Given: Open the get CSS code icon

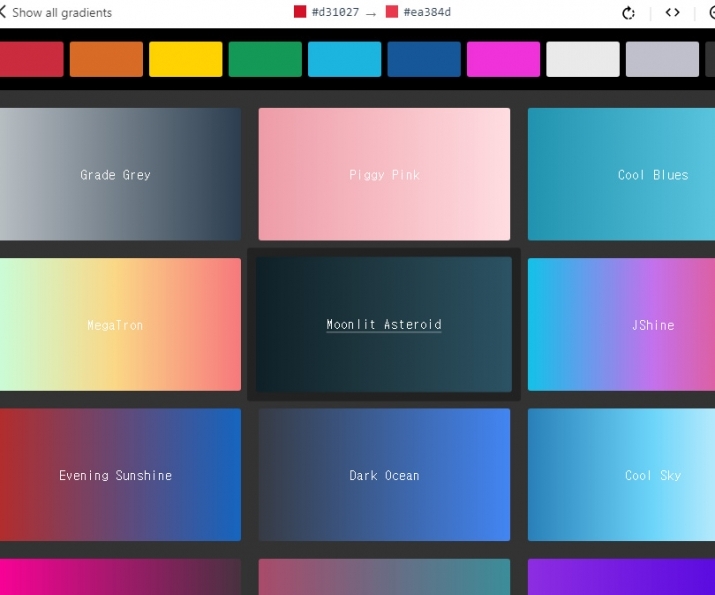Looking at the screenshot, I should [x=672, y=12].
